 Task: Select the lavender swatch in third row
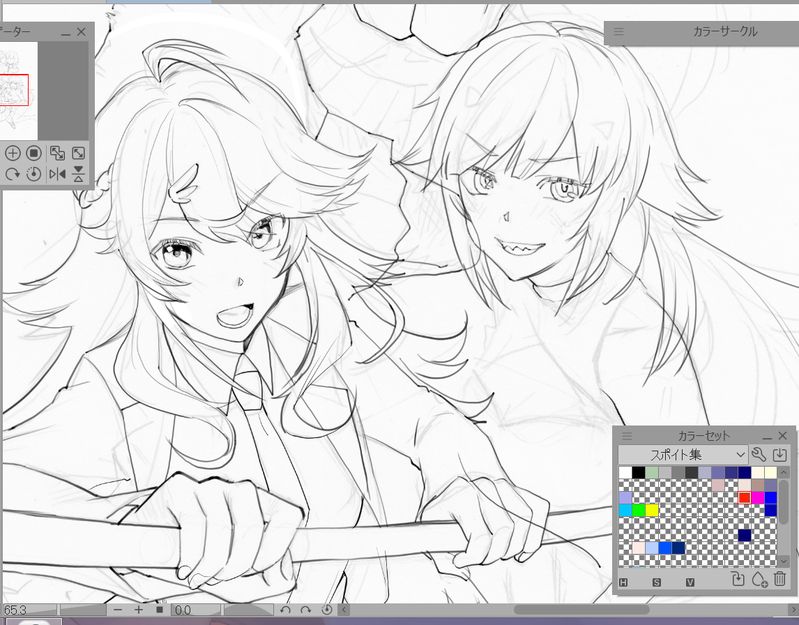[625, 498]
